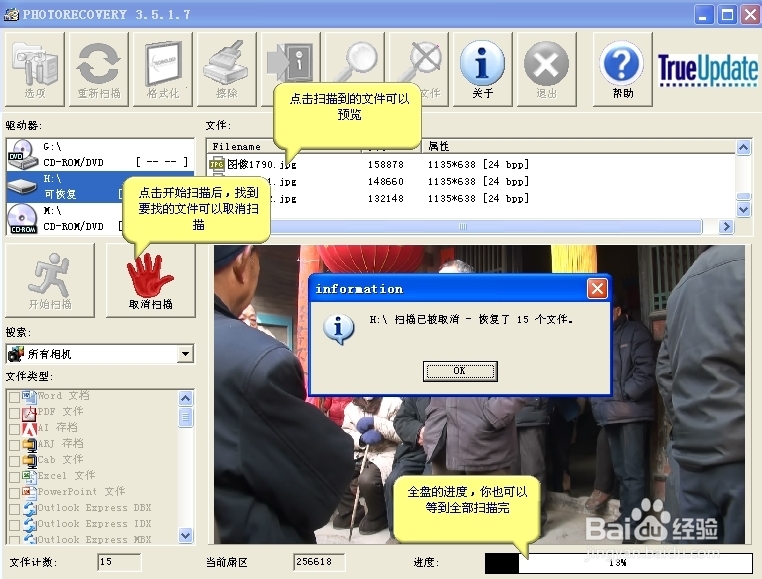
Task: Click size value 148660
Action: [386, 181]
